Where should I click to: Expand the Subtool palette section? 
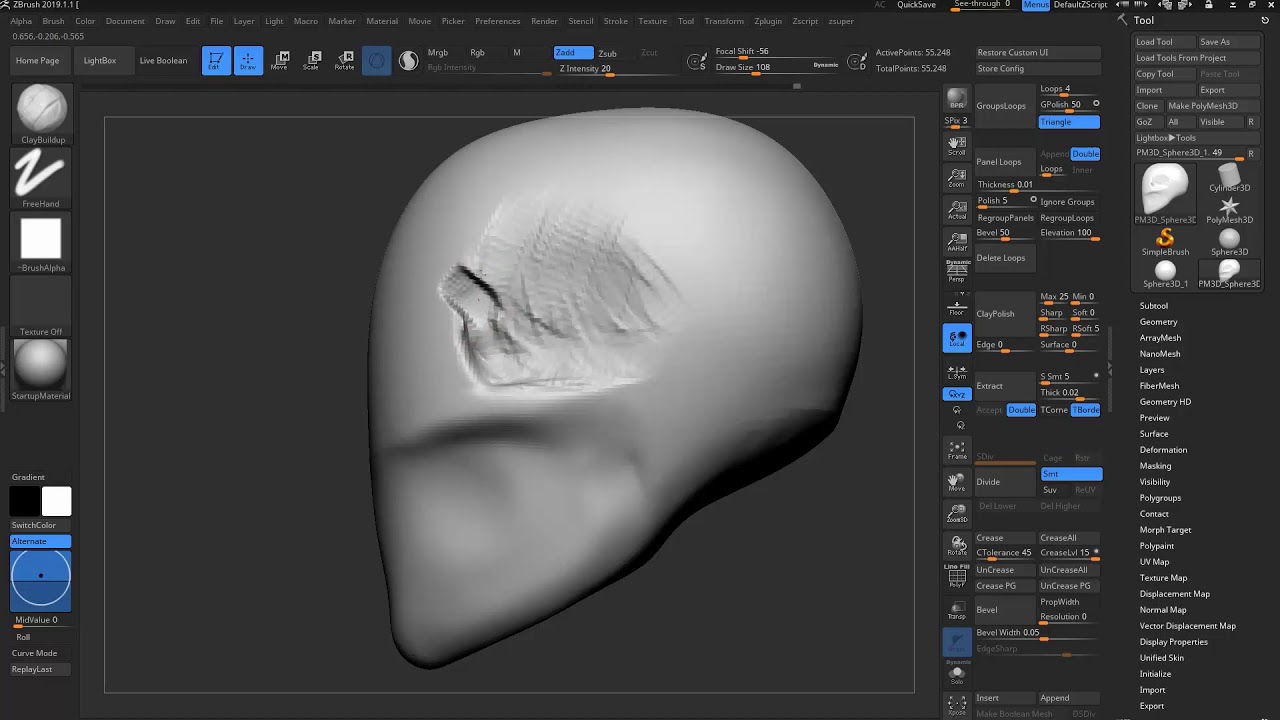tap(1153, 306)
